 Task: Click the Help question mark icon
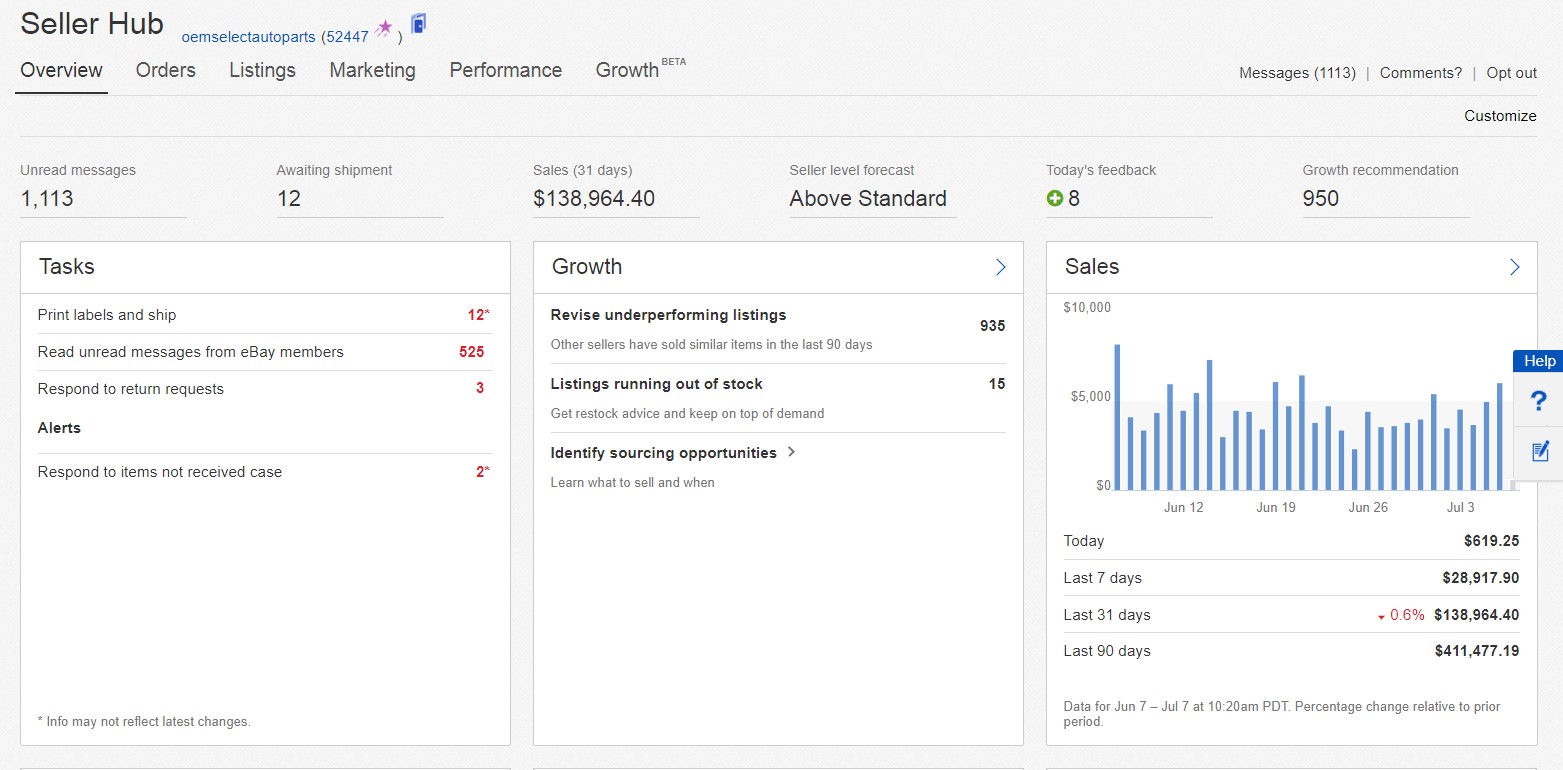(x=1539, y=400)
